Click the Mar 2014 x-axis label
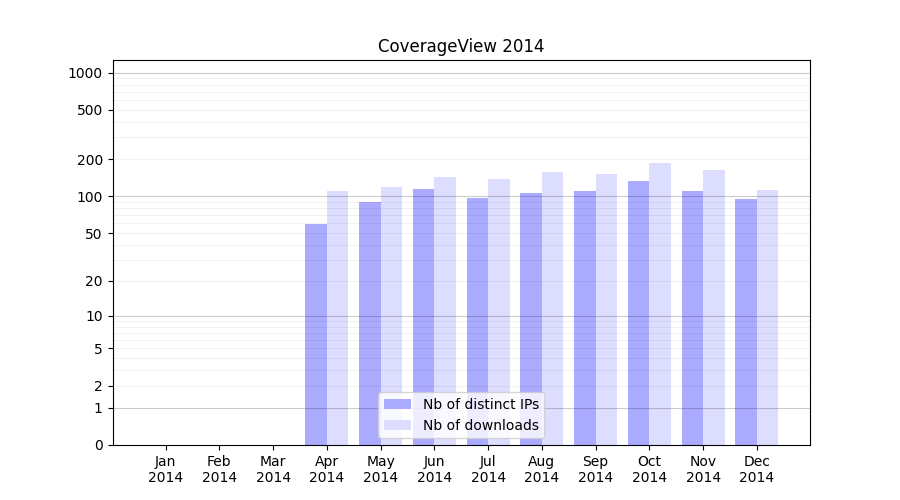This screenshot has height=500, width=900. (x=273, y=469)
